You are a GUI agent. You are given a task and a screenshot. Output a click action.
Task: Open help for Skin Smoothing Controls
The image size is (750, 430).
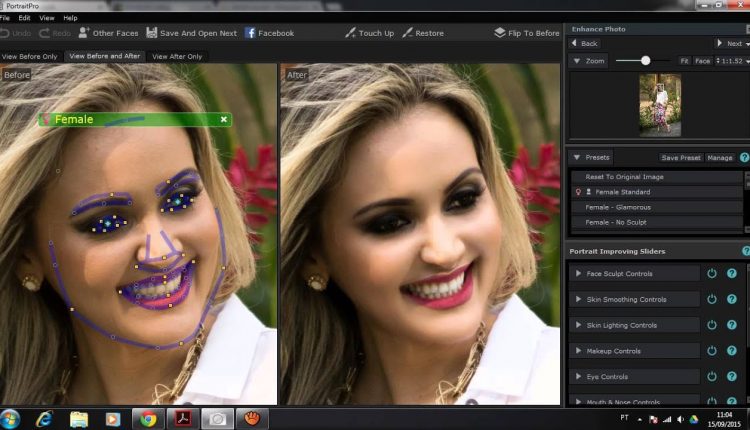click(732, 299)
